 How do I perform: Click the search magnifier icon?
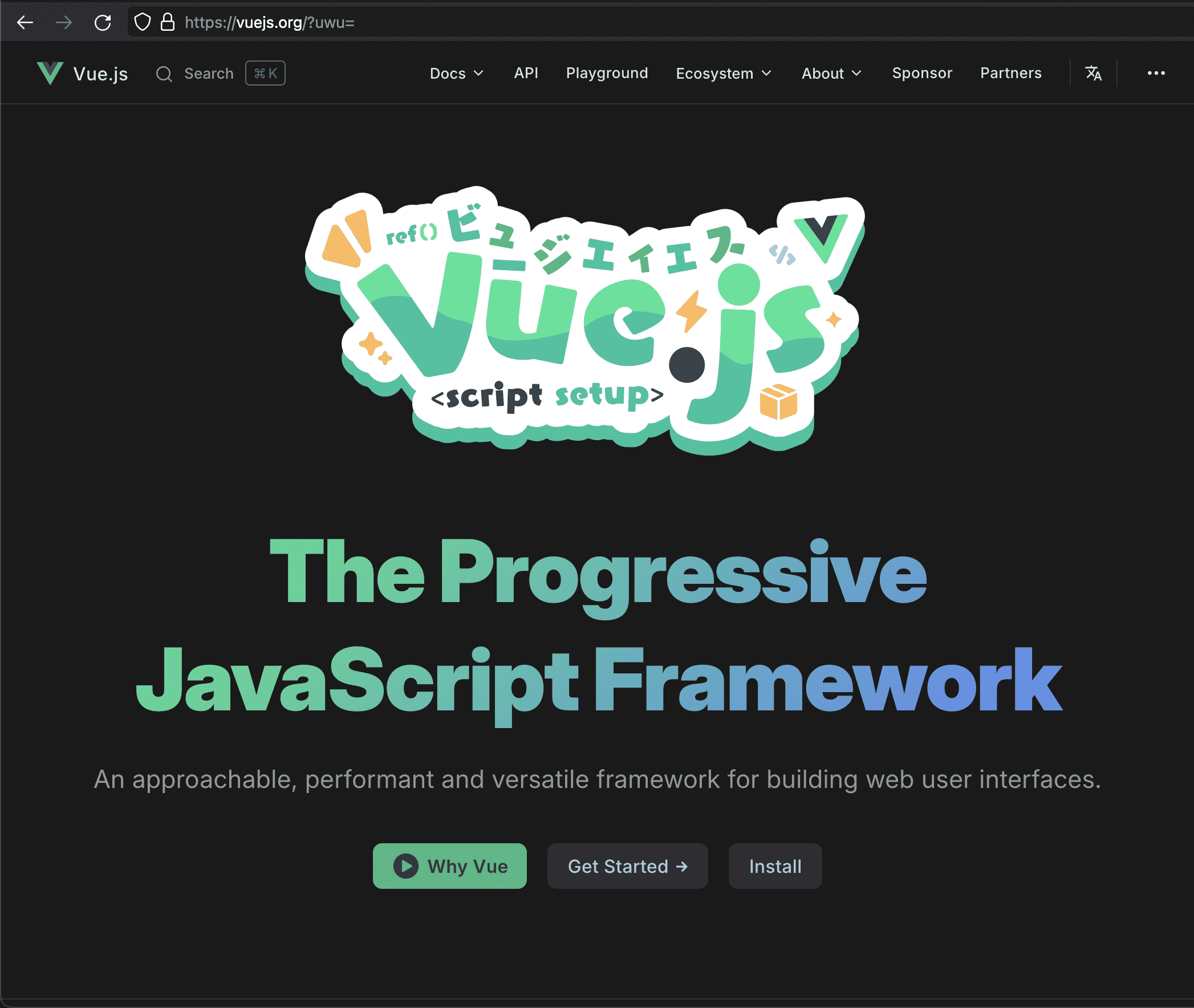pyautogui.click(x=164, y=74)
